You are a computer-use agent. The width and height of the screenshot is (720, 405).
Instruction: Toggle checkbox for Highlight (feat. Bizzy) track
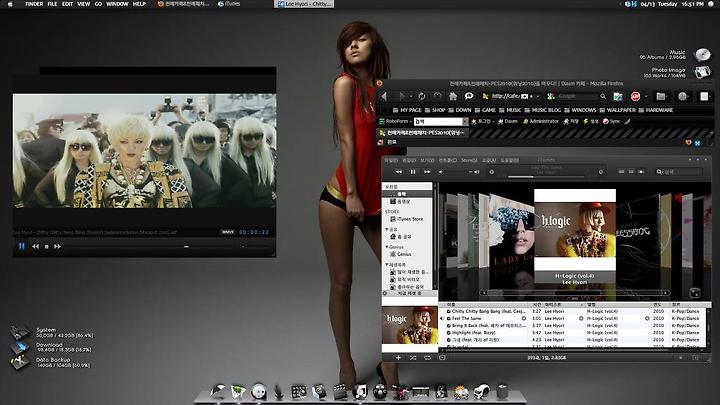(x=449, y=332)
